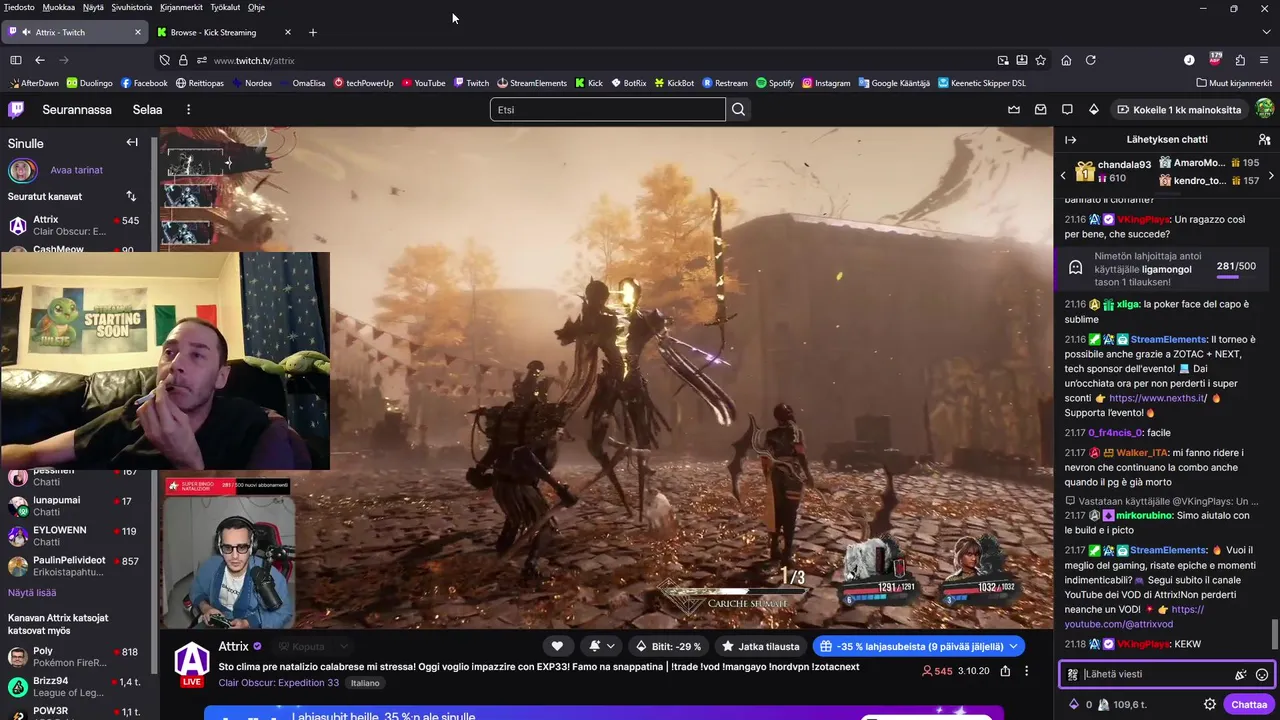Click Chattaa send button
The width and height of the screenshot is (1280, 720).
tap(1249, 704)
